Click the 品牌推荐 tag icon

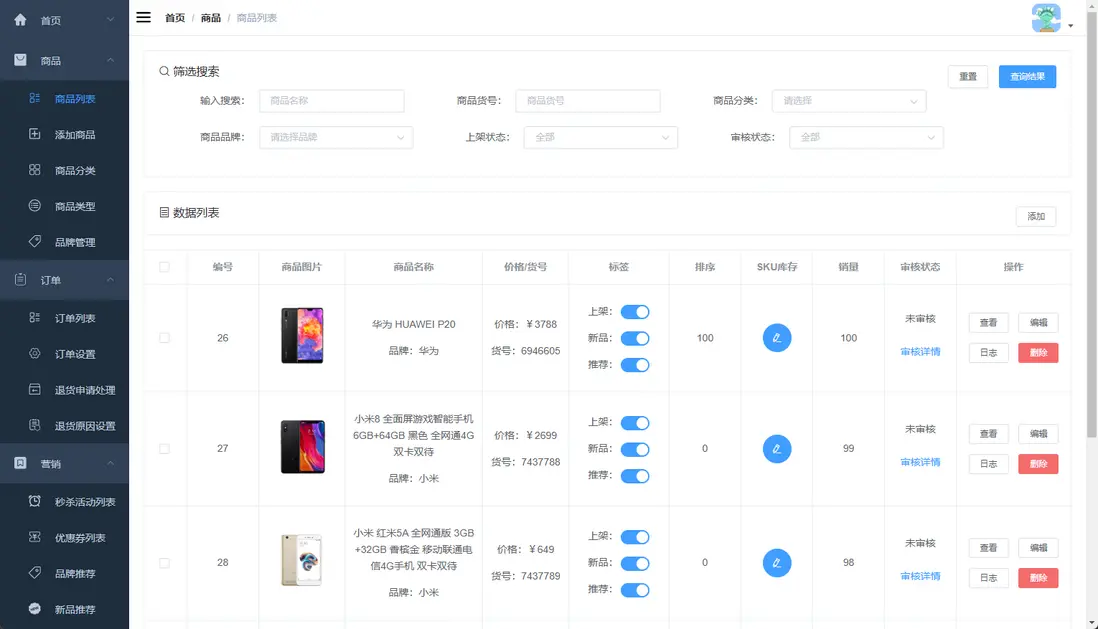(x=34, y=572)
